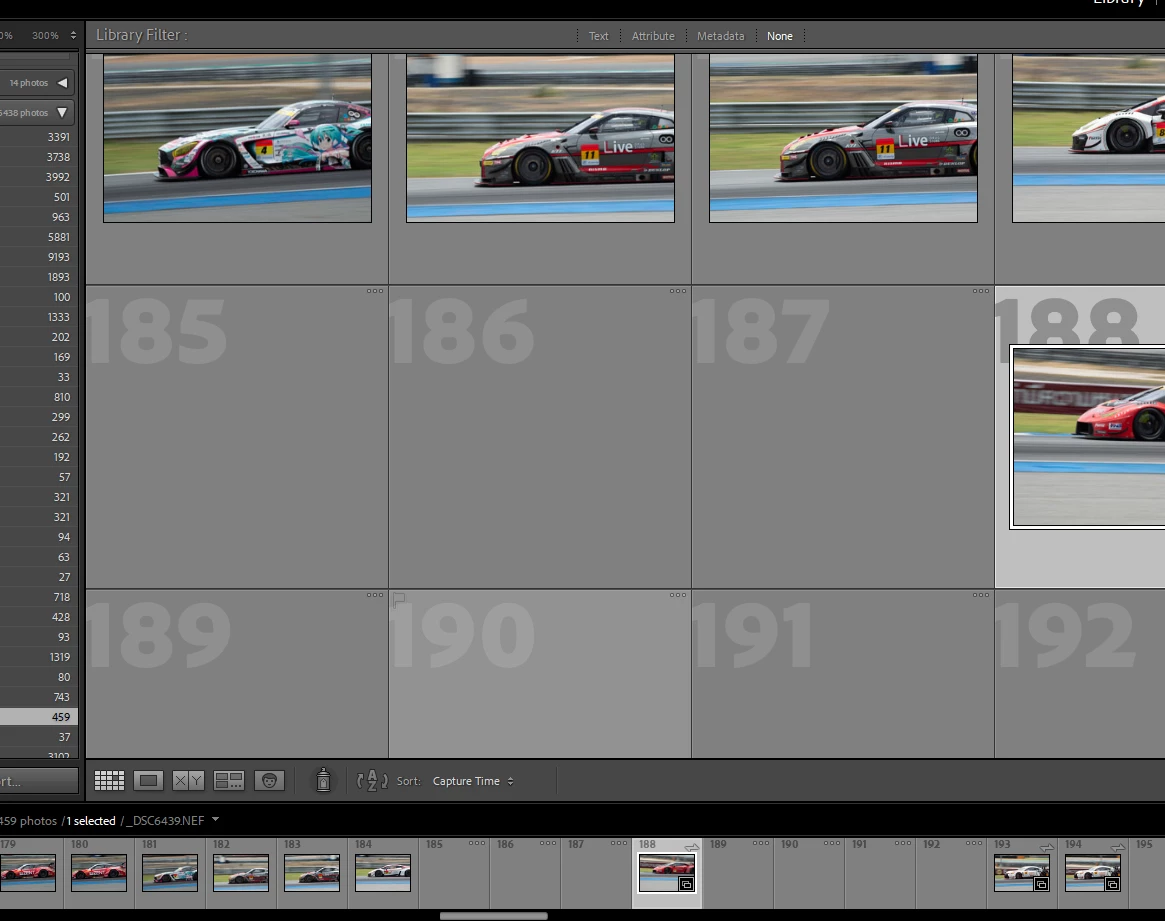Select the Text library filter
Image resolution: width=1165 pixels, height=921 pixels.
coord(598,36)
